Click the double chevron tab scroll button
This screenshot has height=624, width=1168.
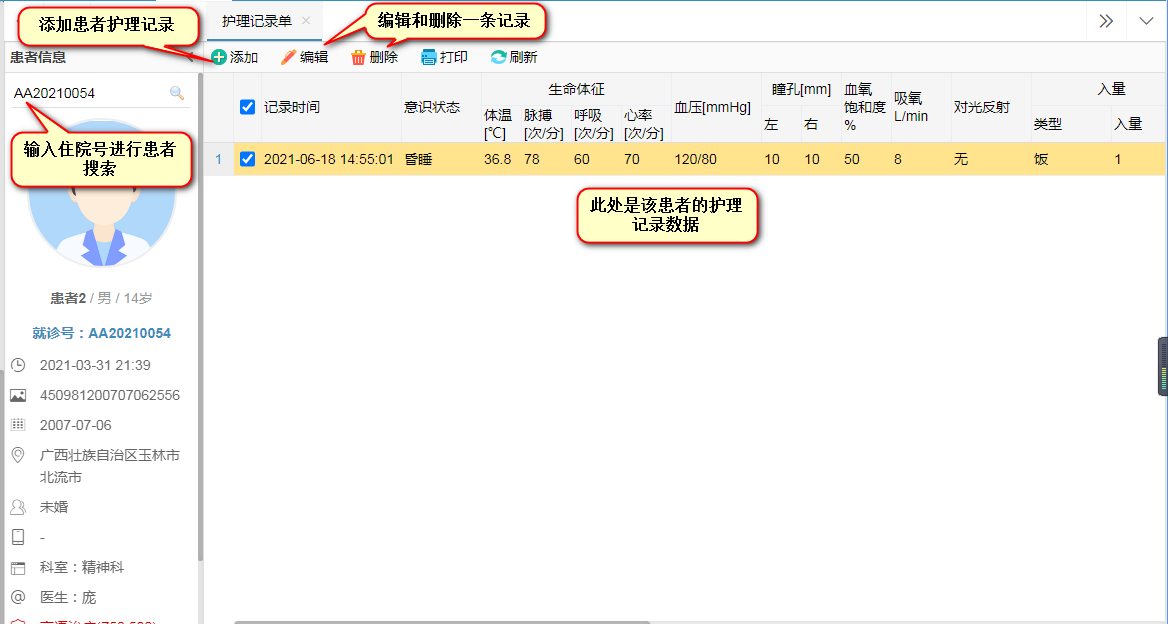pos(1106,21)
